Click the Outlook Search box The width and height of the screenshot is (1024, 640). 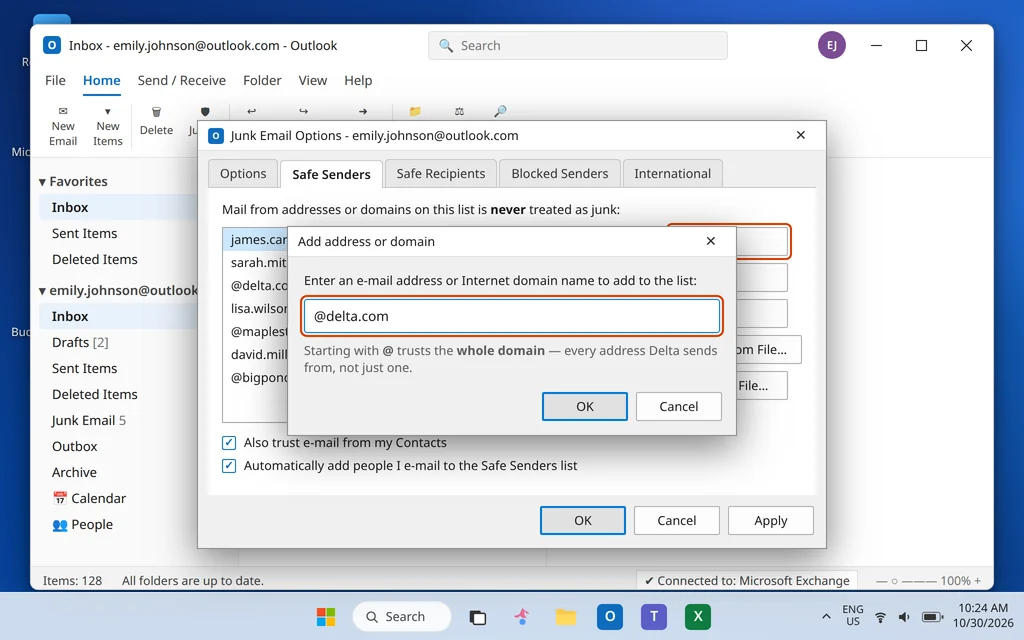577,46
